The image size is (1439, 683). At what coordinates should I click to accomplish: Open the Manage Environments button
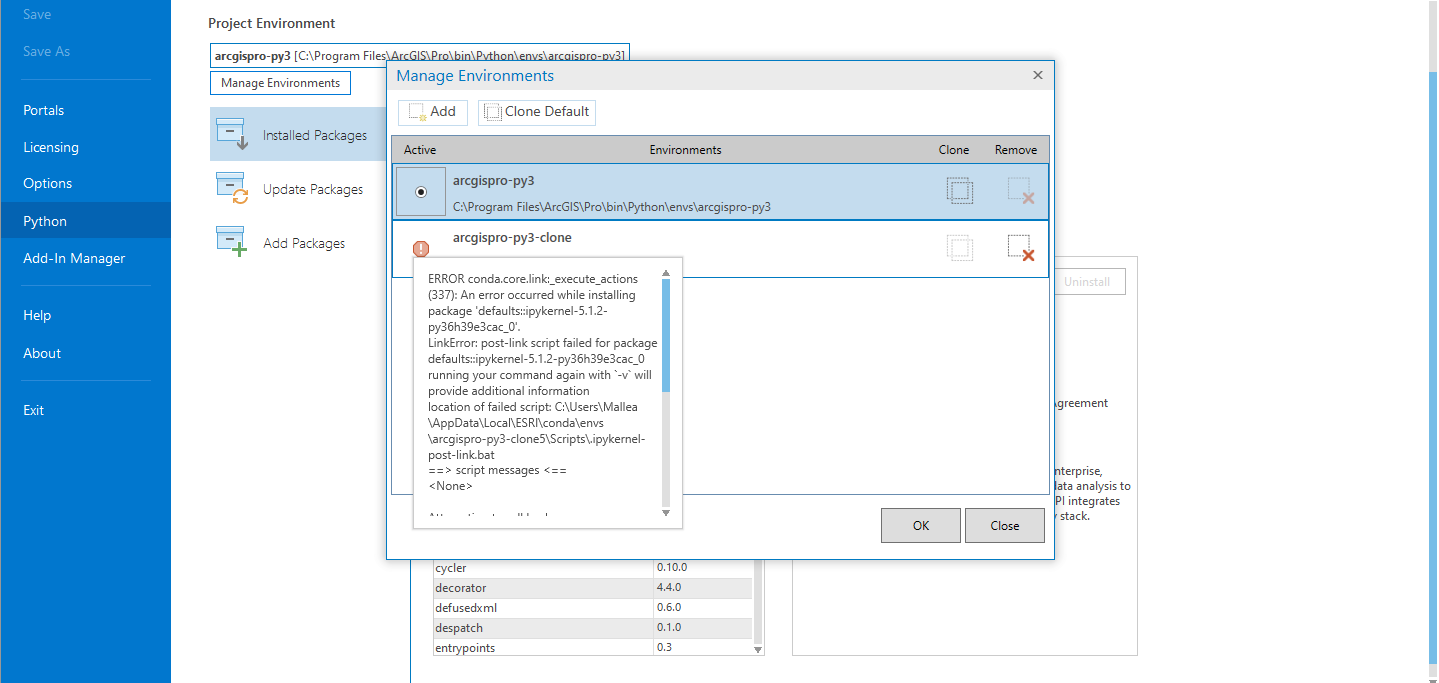tap(281, 83)
